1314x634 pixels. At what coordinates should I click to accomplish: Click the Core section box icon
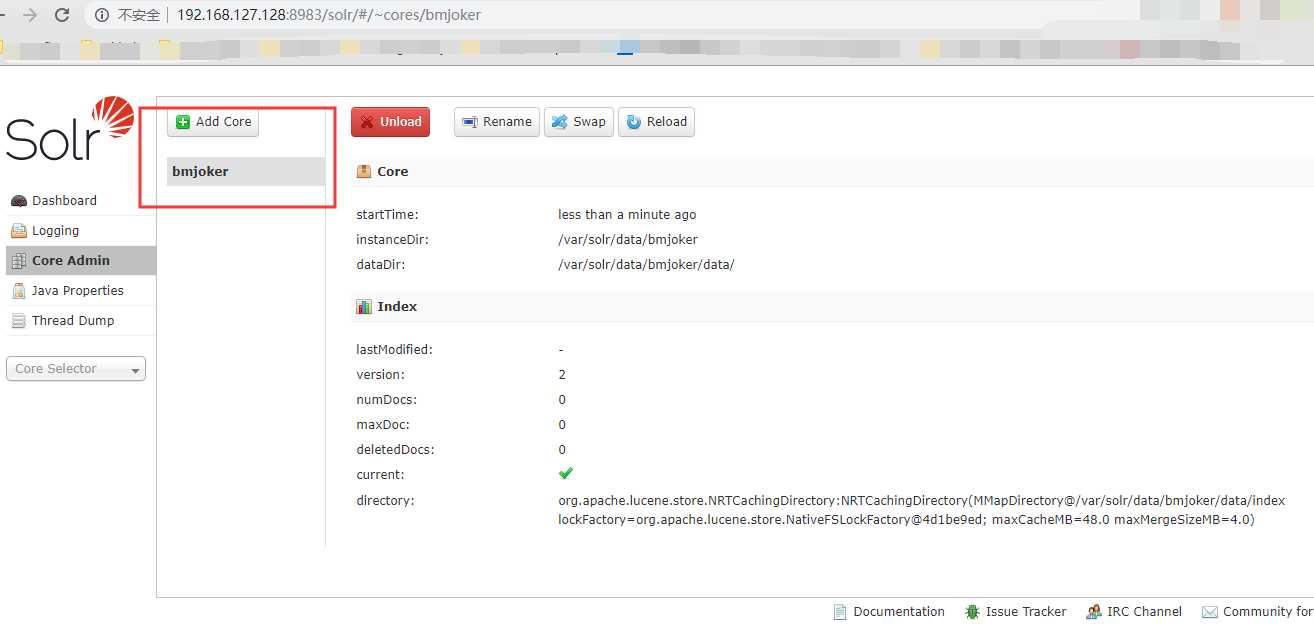click(x=364, y=172)
